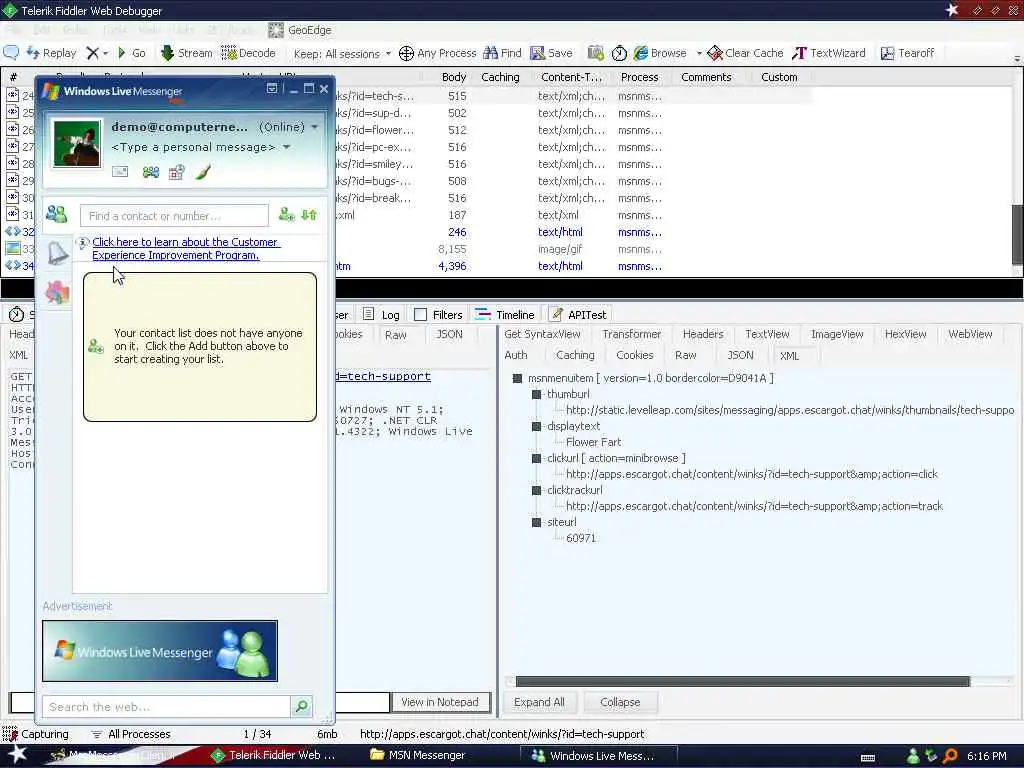1024x768 pixels.
Task: Click the Messenger display picture
Action: coord(77,144)
